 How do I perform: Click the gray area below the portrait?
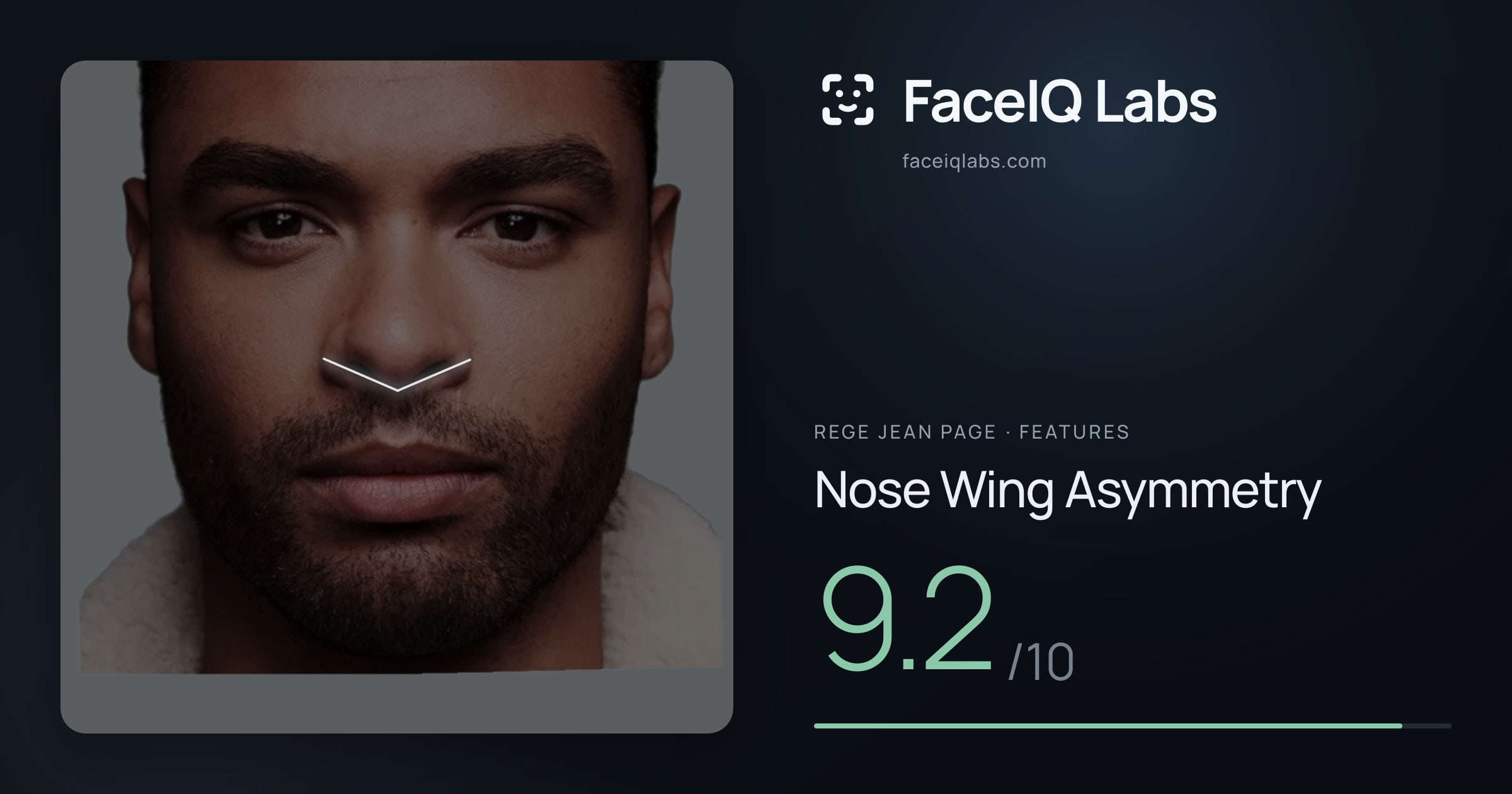397,703
